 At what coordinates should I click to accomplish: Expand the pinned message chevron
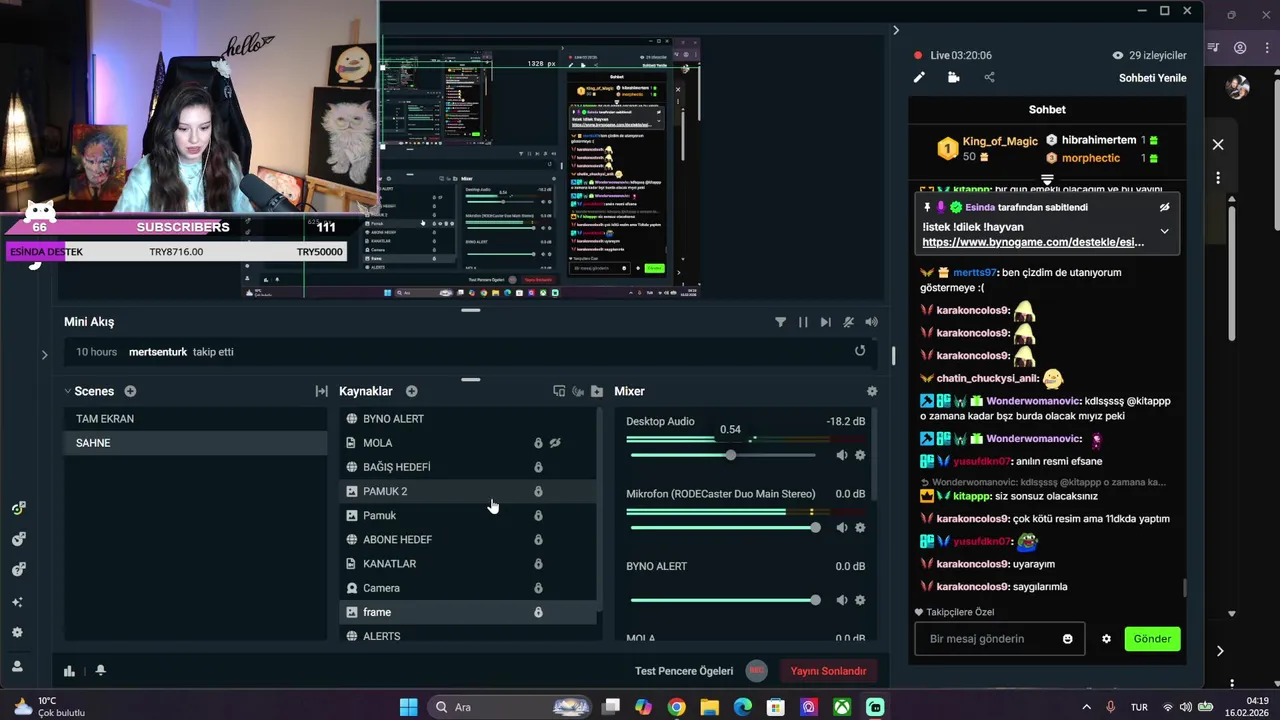click(x=1164, y=231)
